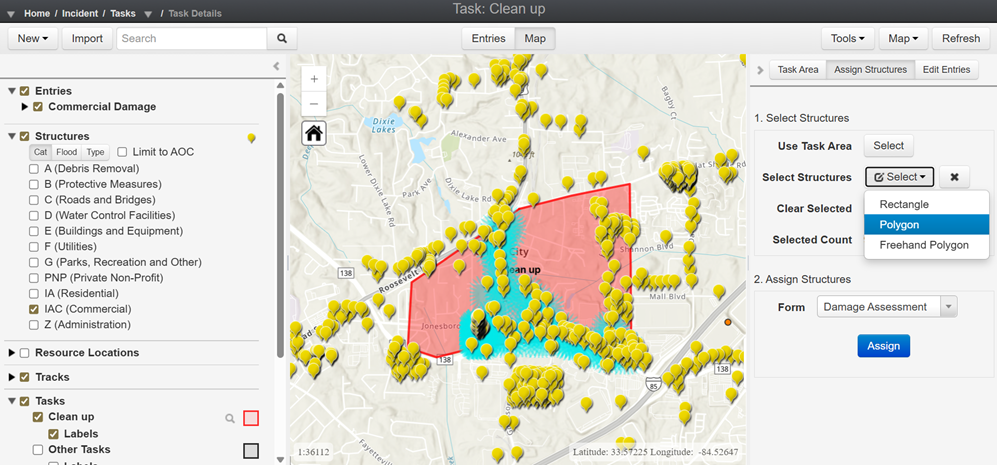
Task: Open the New dropdown button
Action: click(x=33, y=38)
